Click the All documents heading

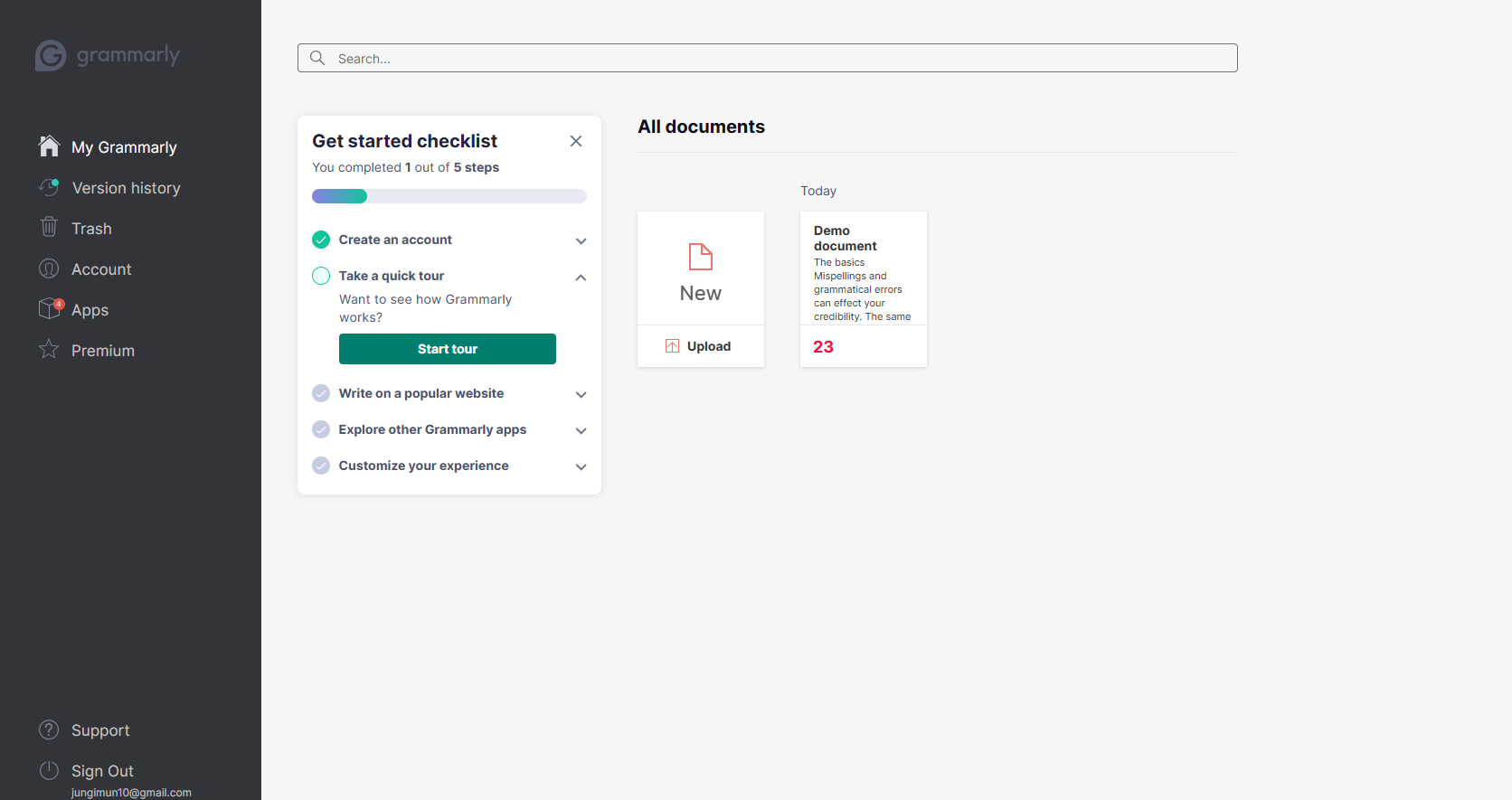point(702,127)
